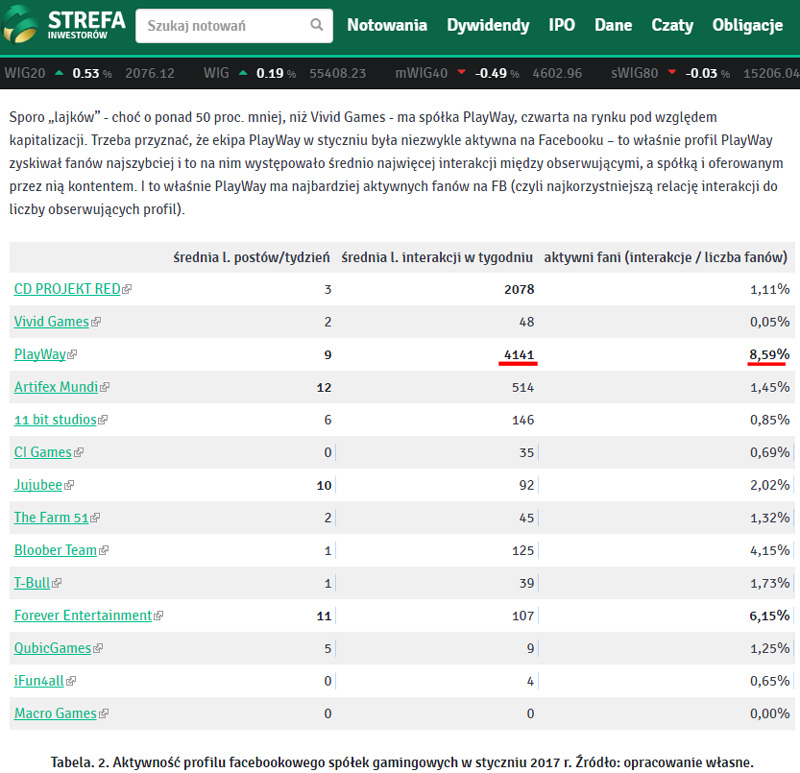Open the Dywidendy menu
The width and height of the screenshot is (800, 773).
488,25
